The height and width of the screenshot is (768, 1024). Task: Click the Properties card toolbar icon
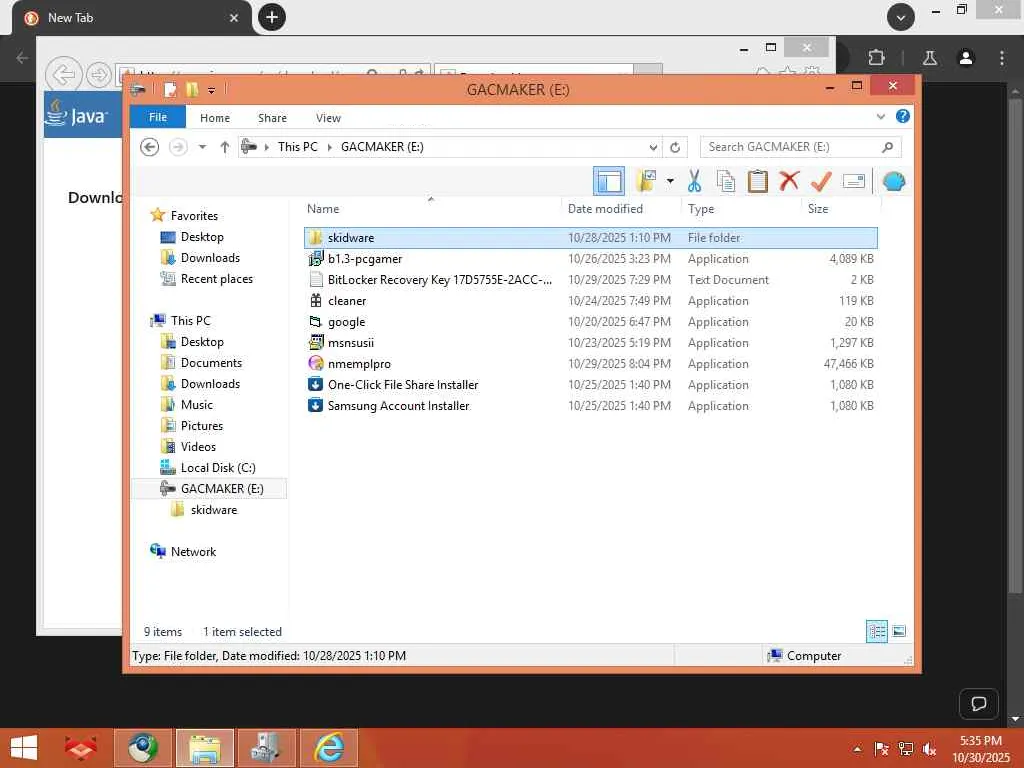pos(854,181)
